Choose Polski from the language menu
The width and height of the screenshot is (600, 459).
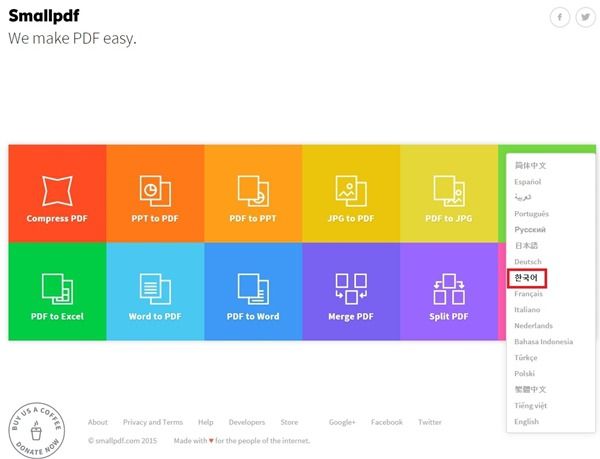524,373
